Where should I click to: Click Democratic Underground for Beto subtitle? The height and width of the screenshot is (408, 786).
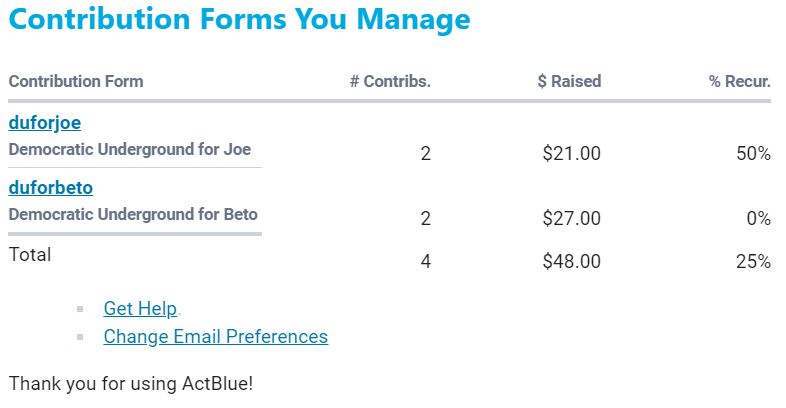(x=133, y=214)
